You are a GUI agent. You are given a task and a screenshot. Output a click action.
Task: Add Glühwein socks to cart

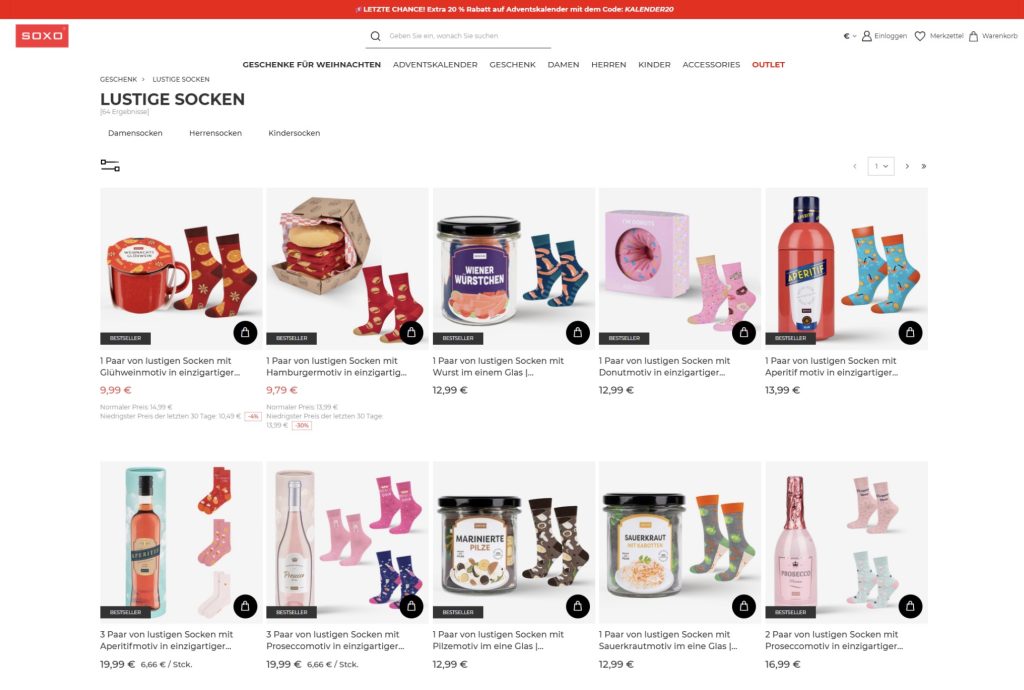click(245, 333)
